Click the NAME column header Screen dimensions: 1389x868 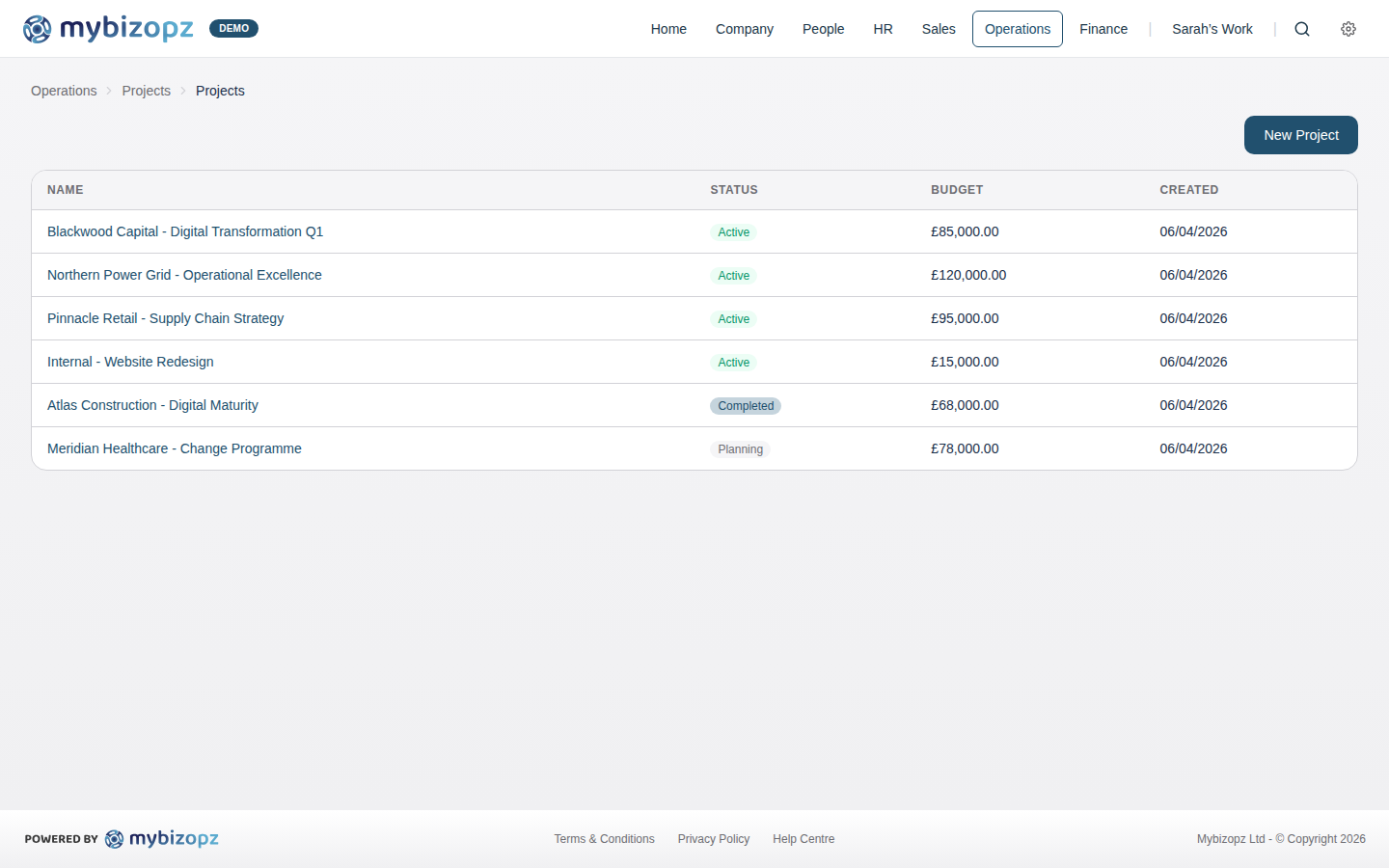point(66,190)
